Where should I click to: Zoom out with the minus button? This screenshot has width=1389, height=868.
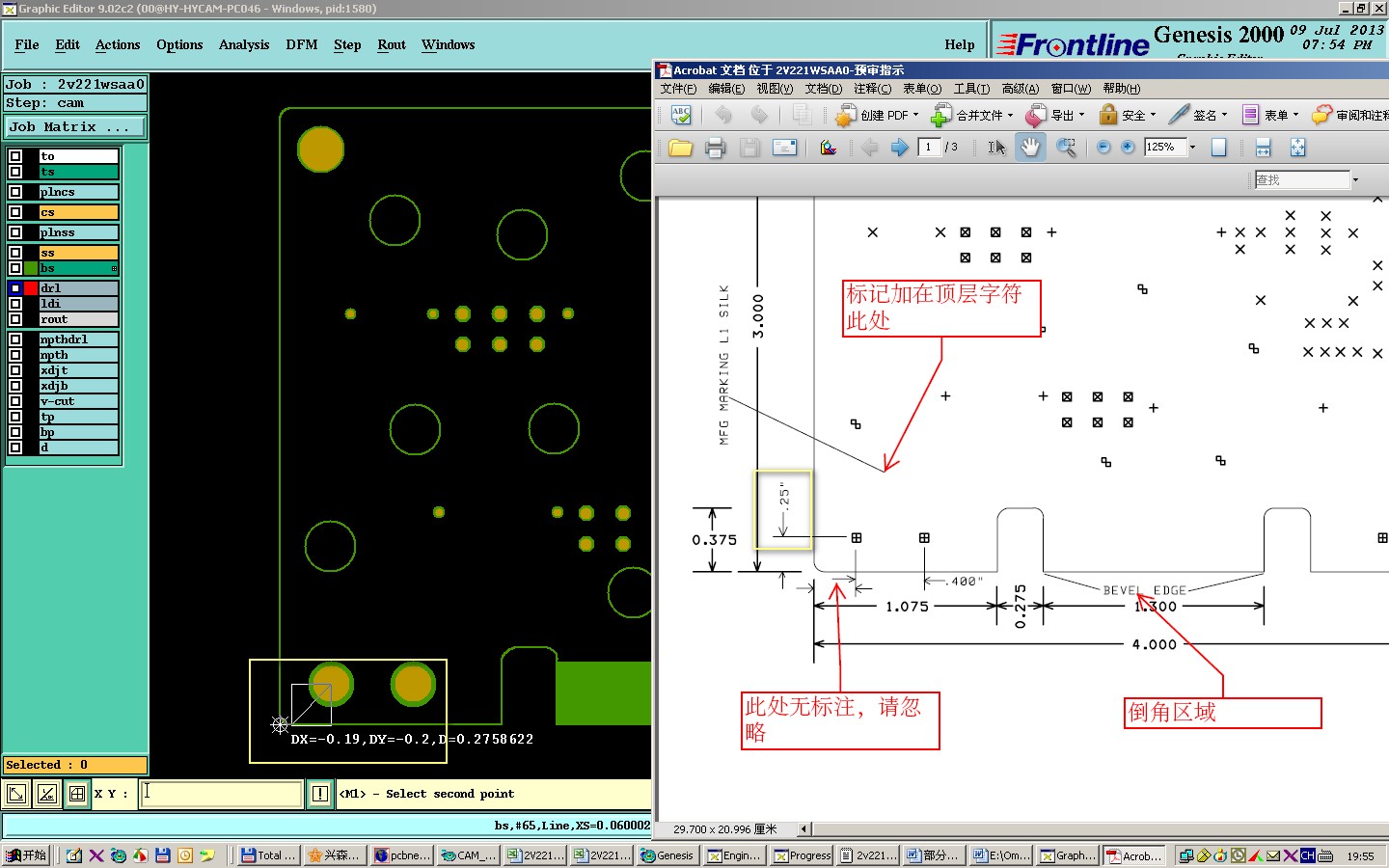1103,147
